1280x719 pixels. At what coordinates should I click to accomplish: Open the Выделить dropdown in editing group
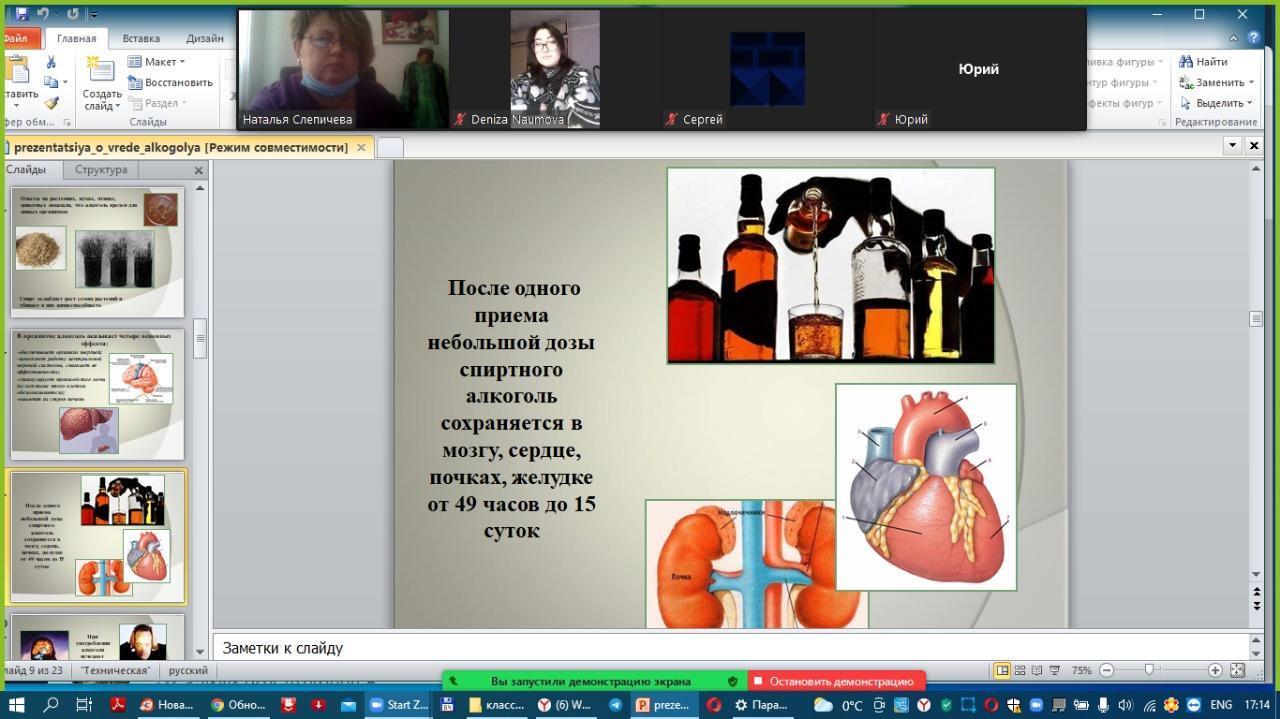[x=1216, y=103]
